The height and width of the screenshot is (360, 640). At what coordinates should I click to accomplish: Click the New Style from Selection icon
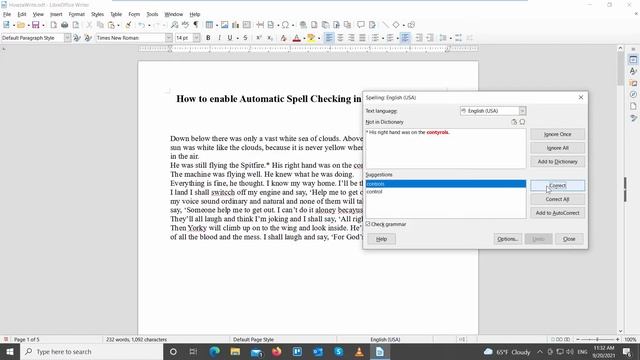coord(88,38)
